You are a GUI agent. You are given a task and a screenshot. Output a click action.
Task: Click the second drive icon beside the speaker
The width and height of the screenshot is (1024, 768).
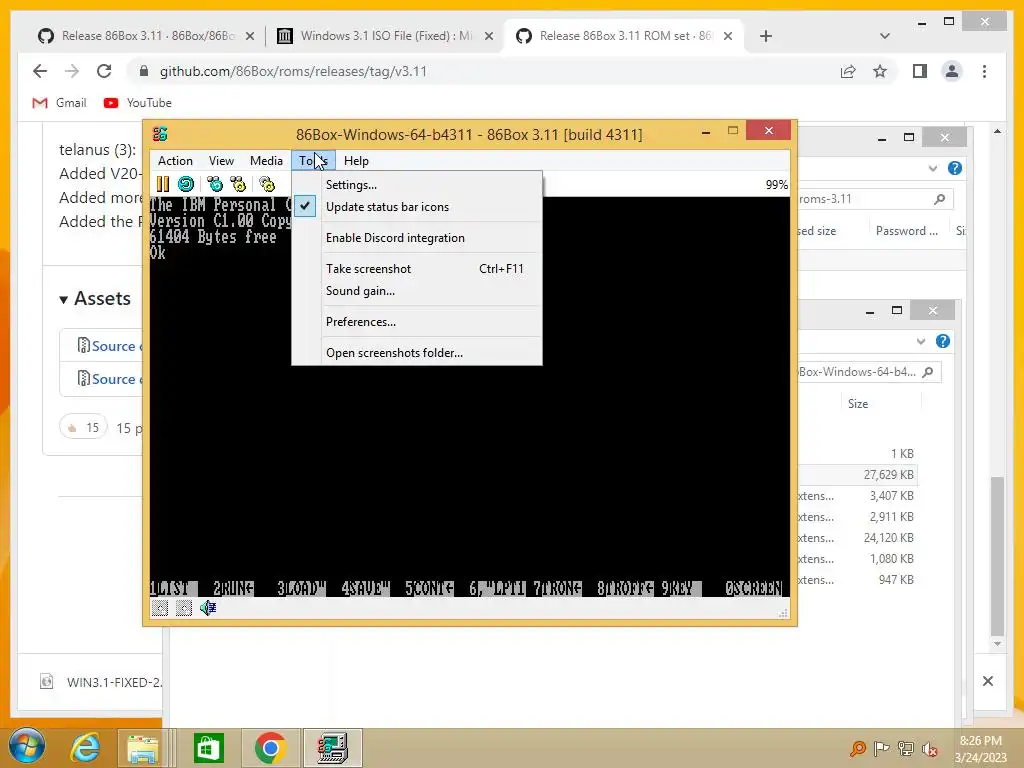pyautogui.click(x=184, y=608)
